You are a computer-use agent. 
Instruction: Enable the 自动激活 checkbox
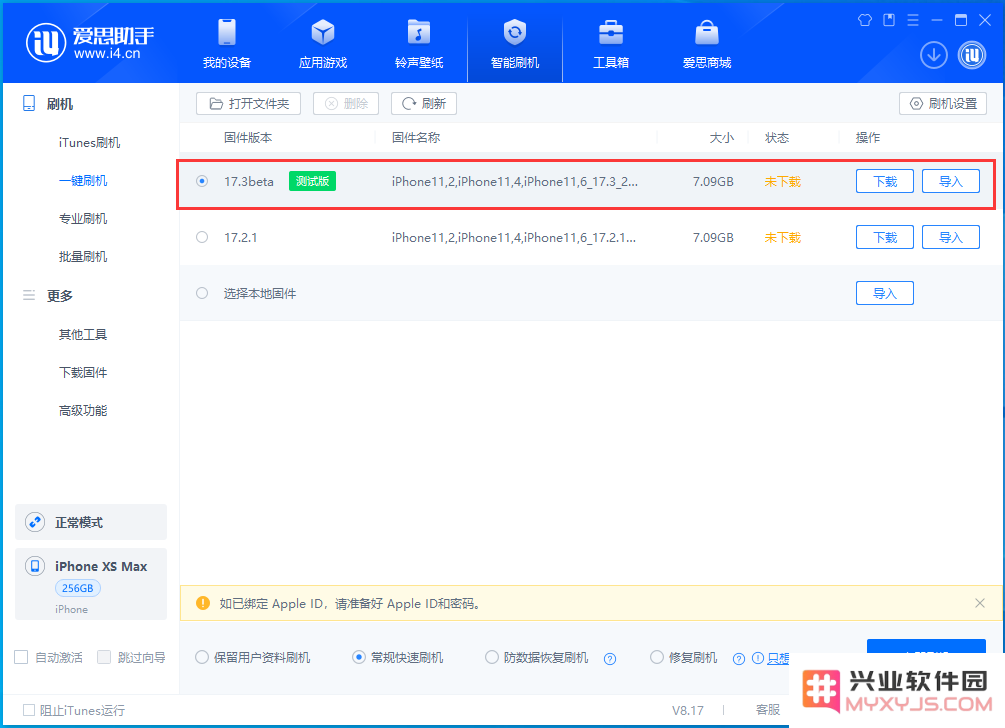(21, 658)
